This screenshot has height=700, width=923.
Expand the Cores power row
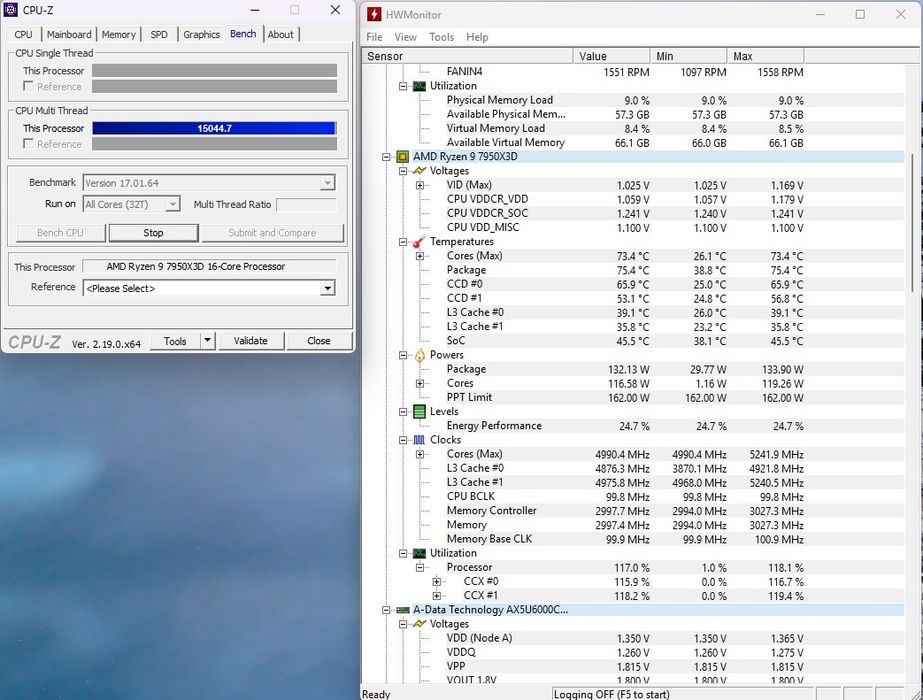pyautogui.click(x=420, y=383)
